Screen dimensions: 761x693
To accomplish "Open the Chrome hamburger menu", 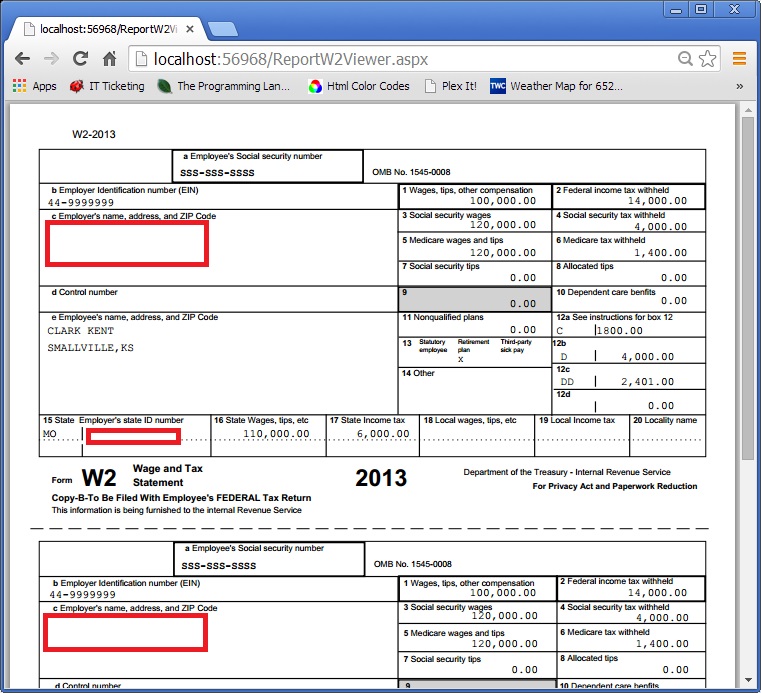I will point(740,59).
